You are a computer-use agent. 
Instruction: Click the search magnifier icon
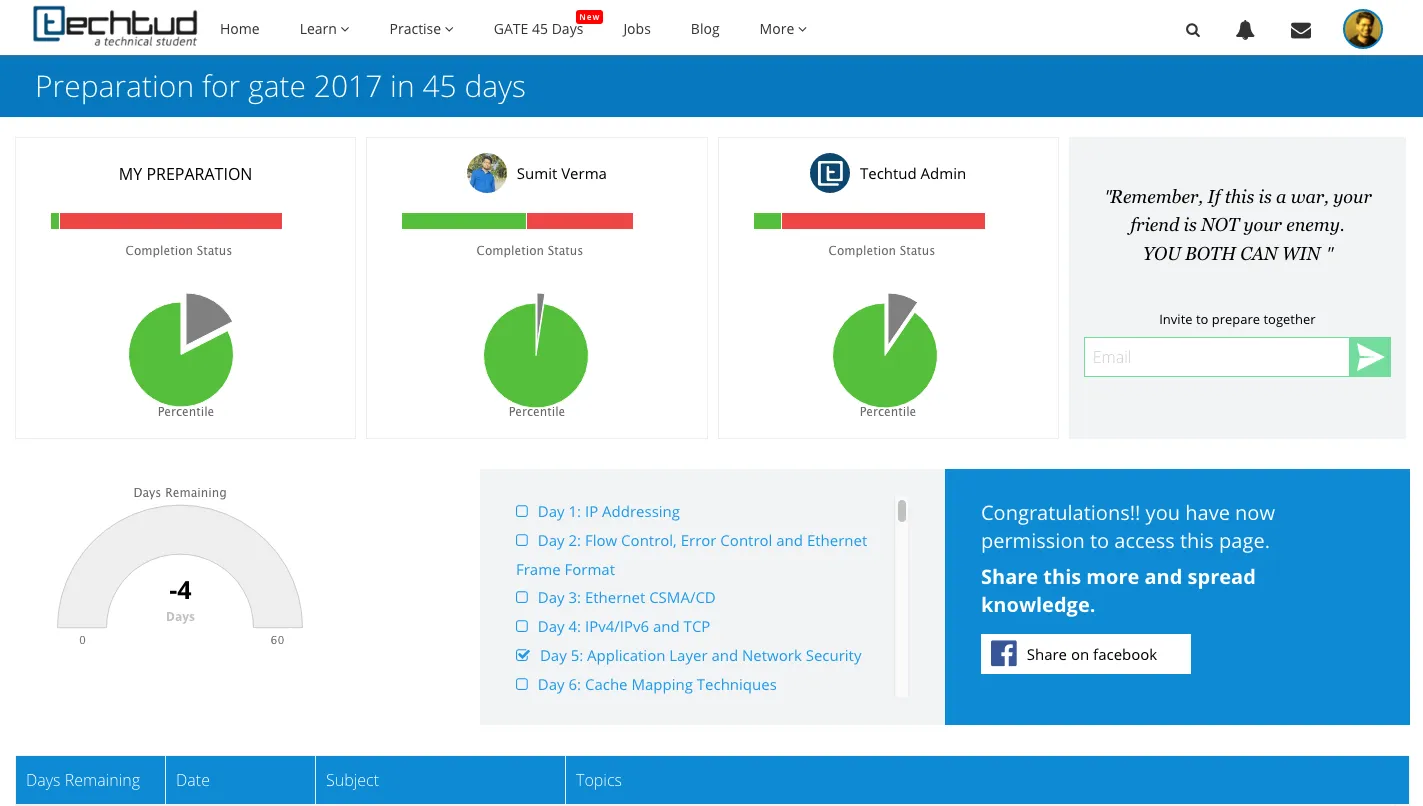click(1192, 30)
